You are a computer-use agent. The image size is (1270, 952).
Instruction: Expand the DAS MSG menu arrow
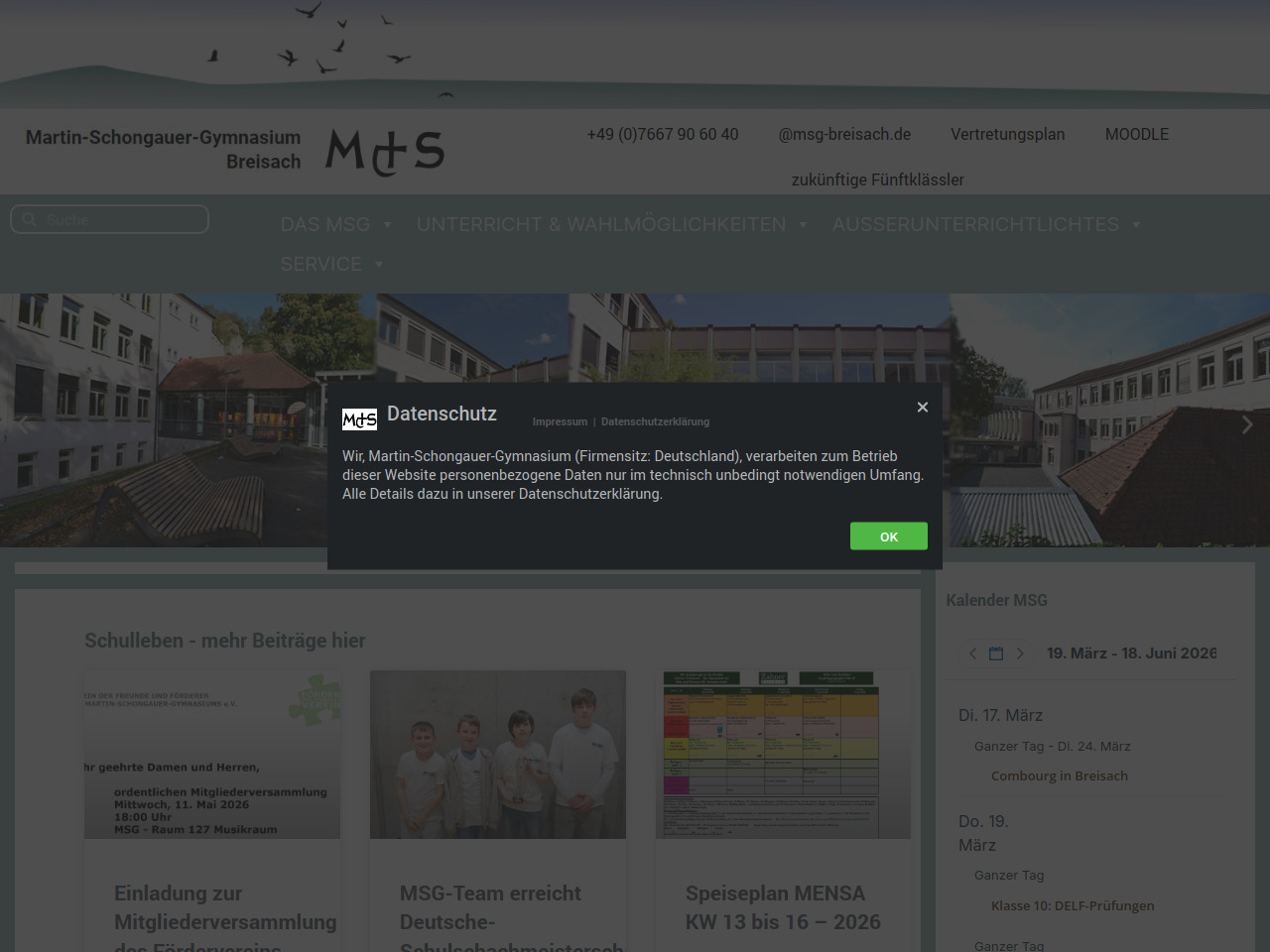point(387,225)
